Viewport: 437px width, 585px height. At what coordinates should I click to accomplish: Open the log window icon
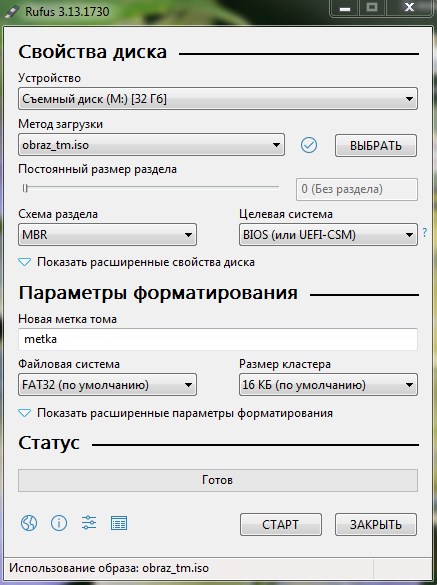[x=119, y=523]
